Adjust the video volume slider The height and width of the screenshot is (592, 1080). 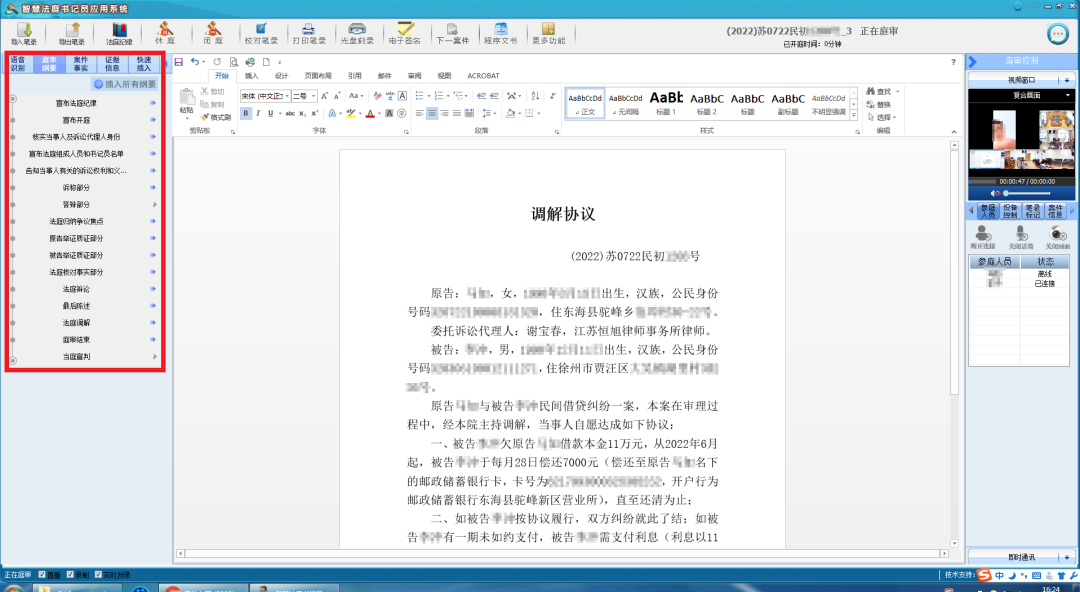[1028, 194]
